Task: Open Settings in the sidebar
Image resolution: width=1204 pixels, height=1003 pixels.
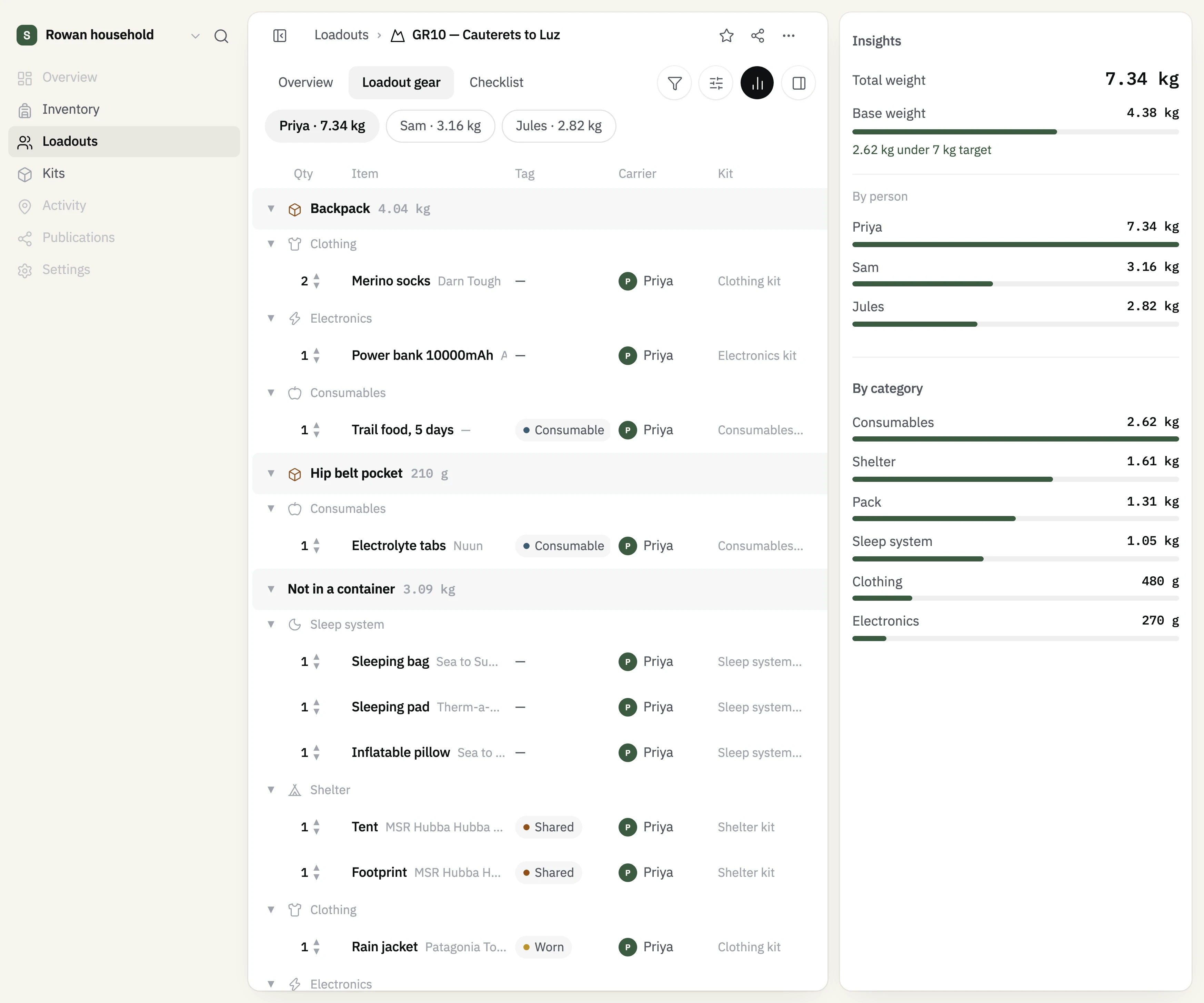Action: click(x=124, y=270)
